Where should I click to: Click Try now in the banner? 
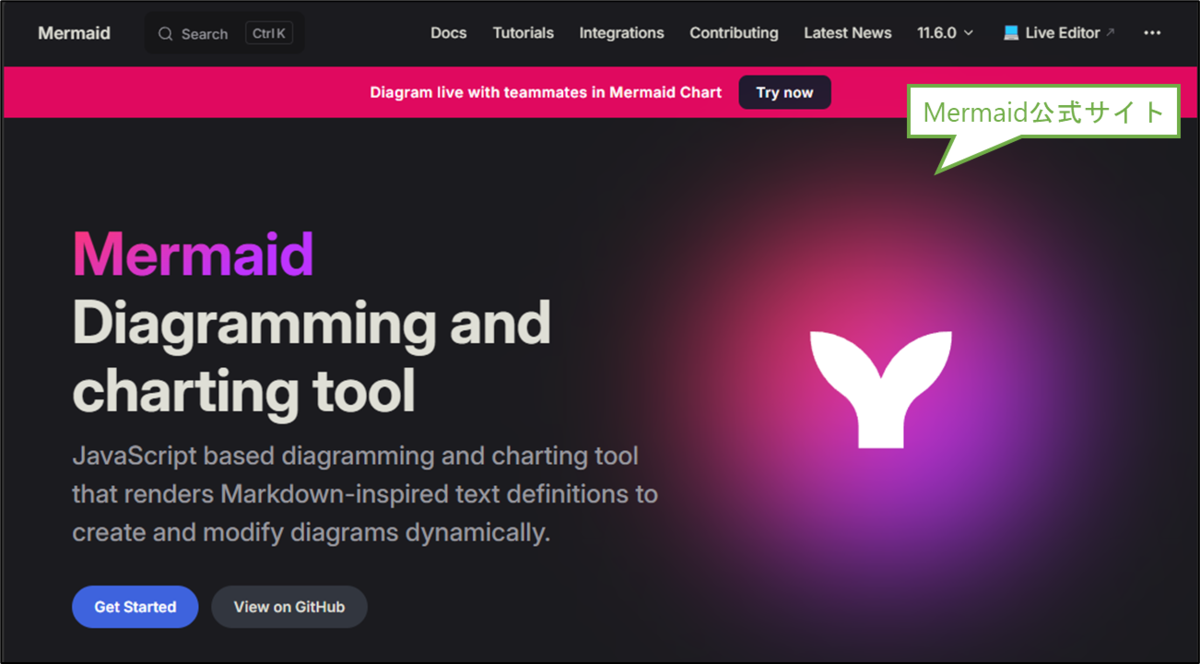(785, 92)
